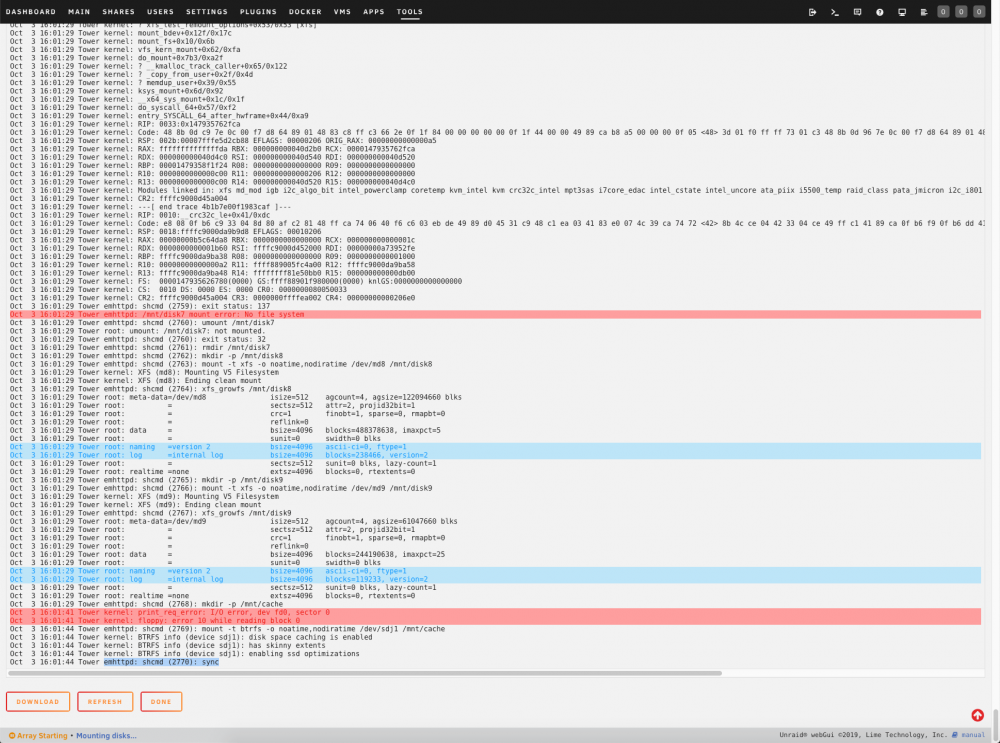Select the Tools menu tab
Screen dimensions: 1000x743
409,11
